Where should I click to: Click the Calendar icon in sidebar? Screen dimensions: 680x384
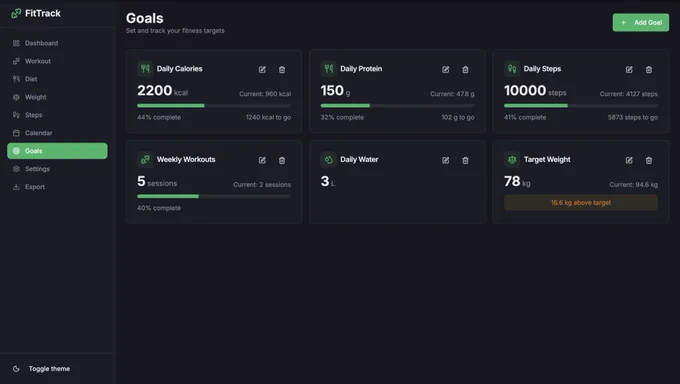(16, 133)
